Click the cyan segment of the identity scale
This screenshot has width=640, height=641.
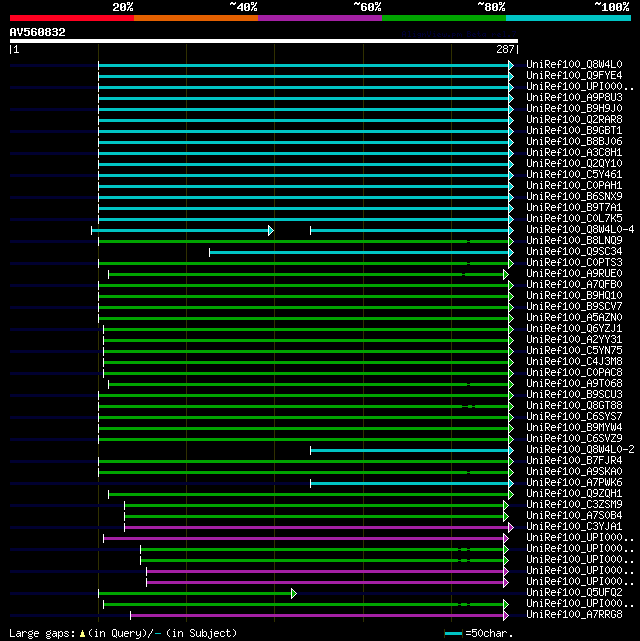[568, 18]
